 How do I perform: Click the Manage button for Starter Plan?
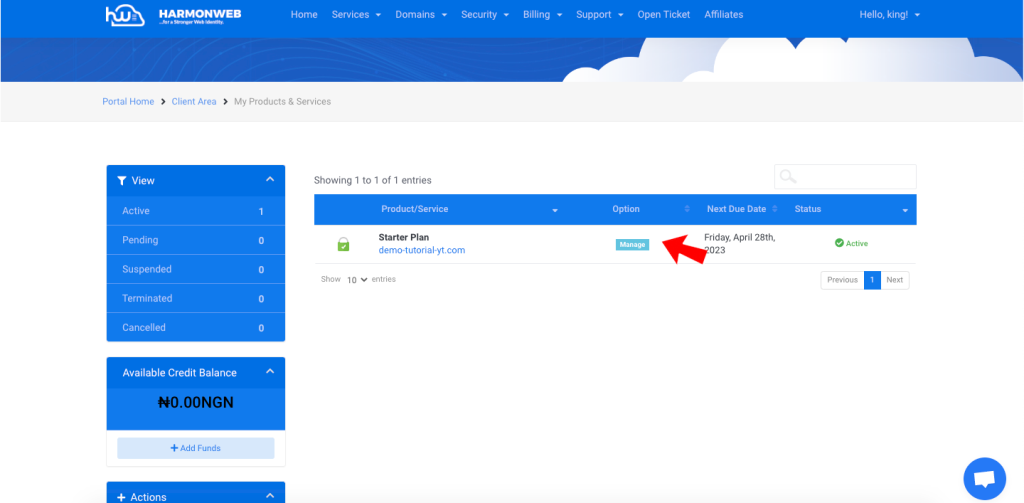[x=632, y=244]
